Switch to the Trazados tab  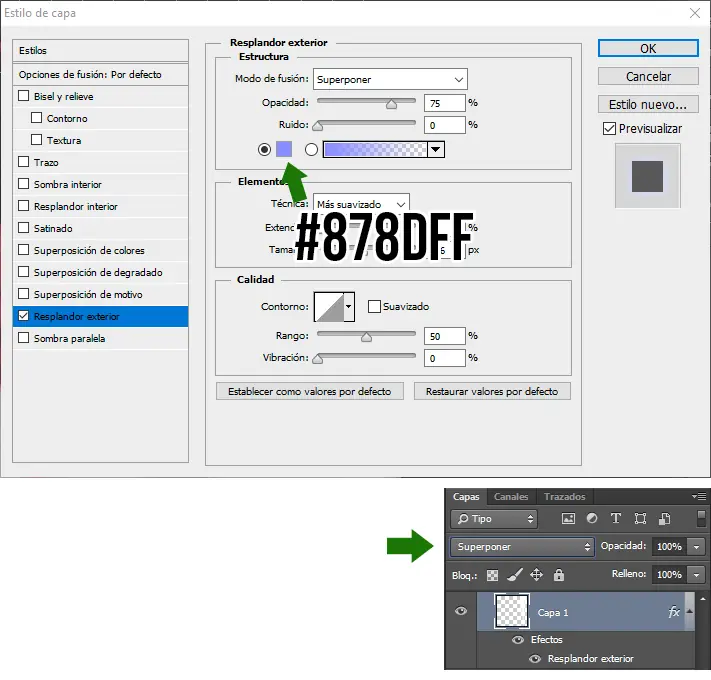click(565, 497)
